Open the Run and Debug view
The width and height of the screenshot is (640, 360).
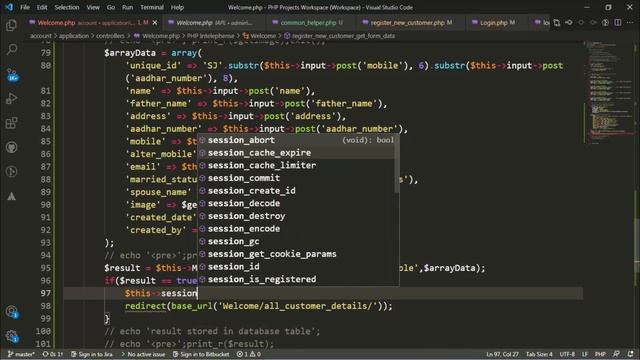pos(11,98)
